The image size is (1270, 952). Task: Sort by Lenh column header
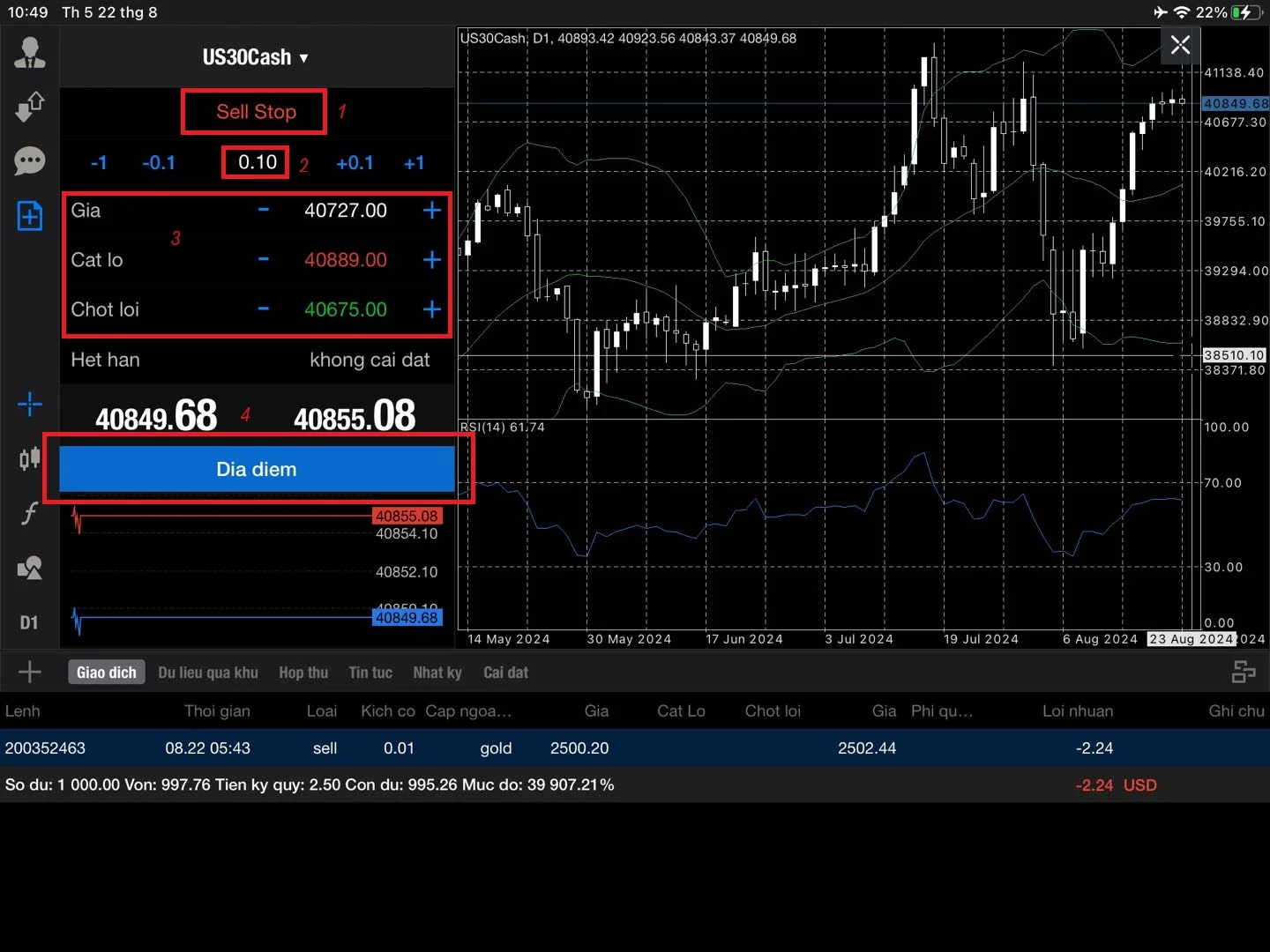pos(23,710)
